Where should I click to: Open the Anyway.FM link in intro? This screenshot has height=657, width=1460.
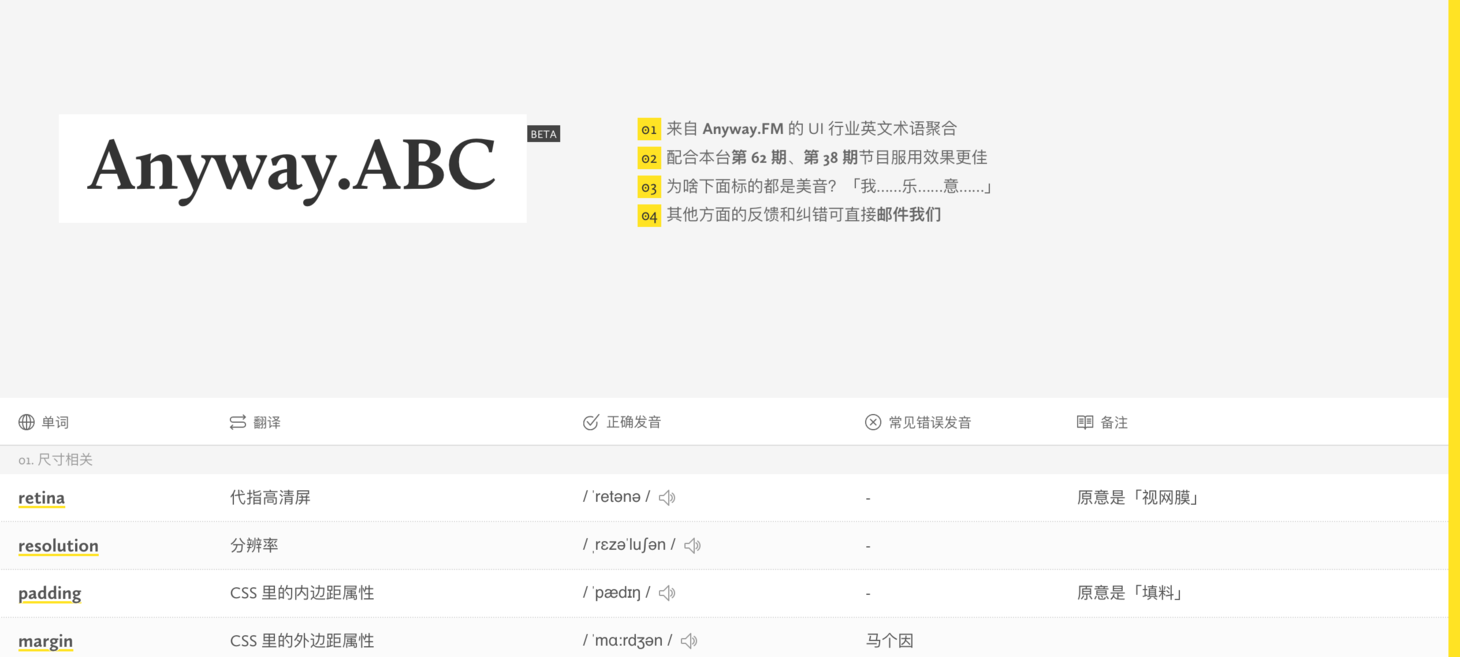(743, 129)
